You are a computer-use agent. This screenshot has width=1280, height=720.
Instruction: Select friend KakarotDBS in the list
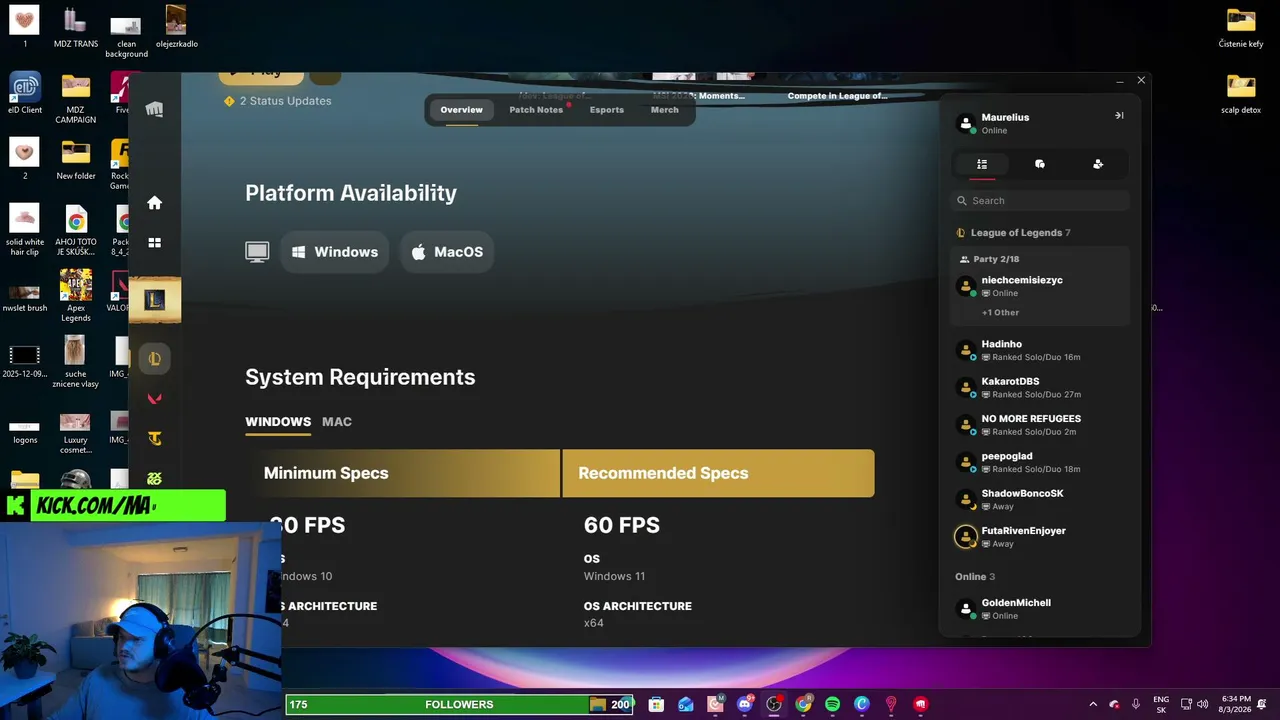[x=1040, y=387]
